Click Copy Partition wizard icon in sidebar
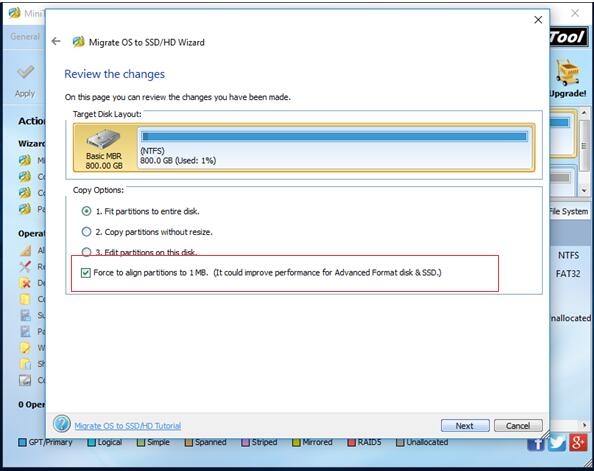 (x=25, y=177)
